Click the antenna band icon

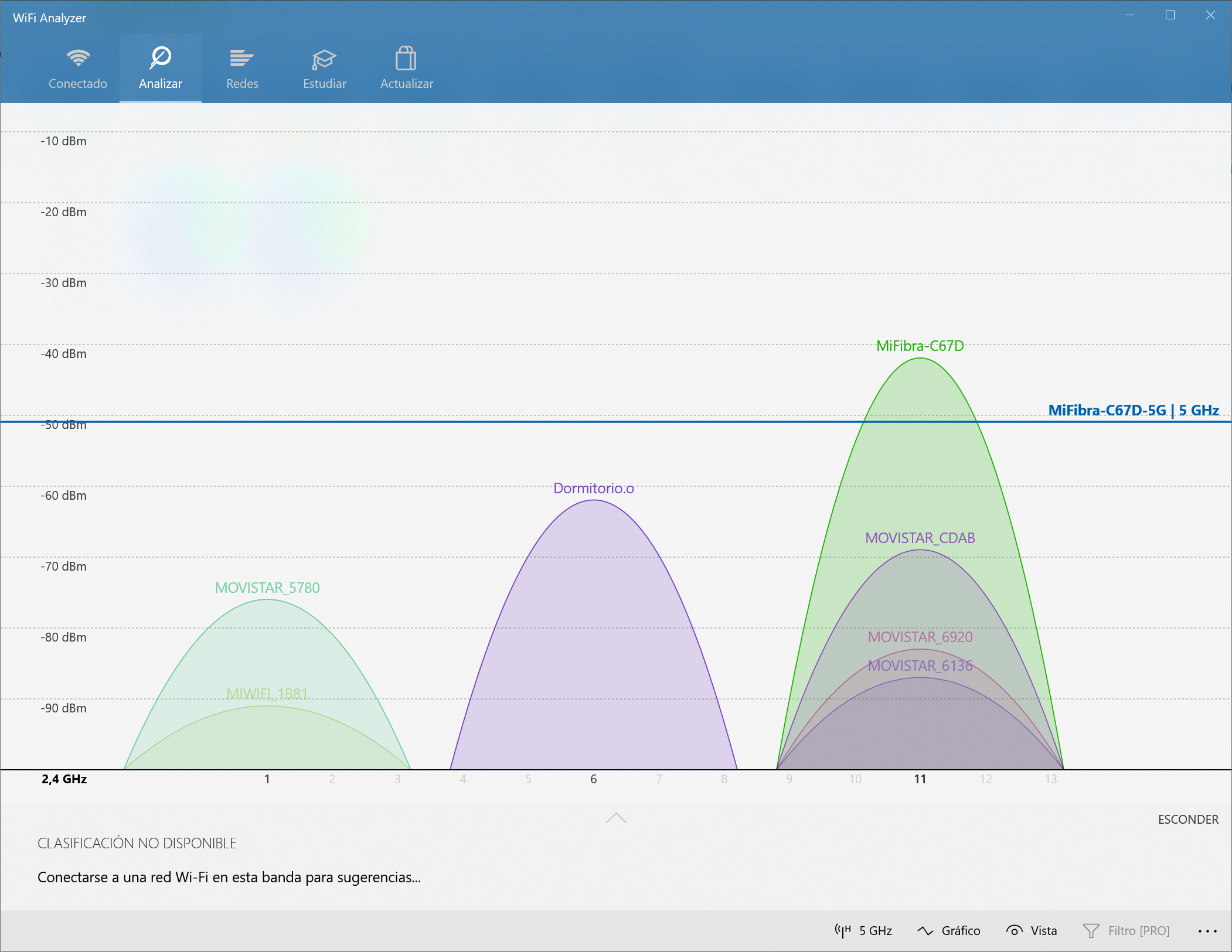coord(843,930)
